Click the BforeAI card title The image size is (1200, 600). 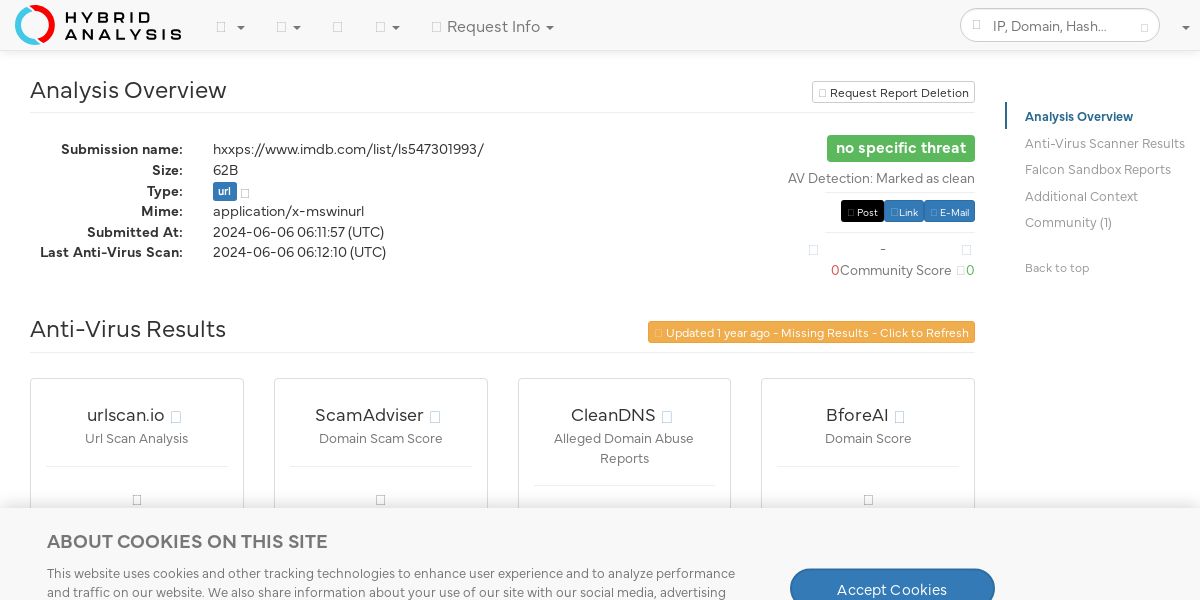point(857,415)
